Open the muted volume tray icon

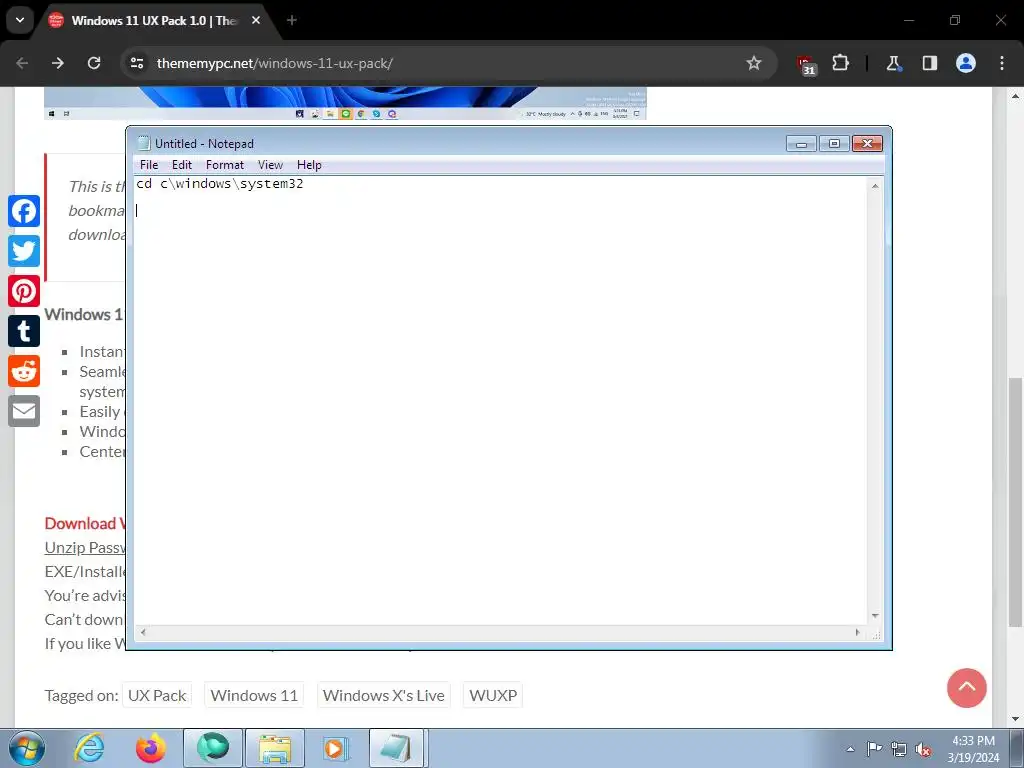(923, 750)
